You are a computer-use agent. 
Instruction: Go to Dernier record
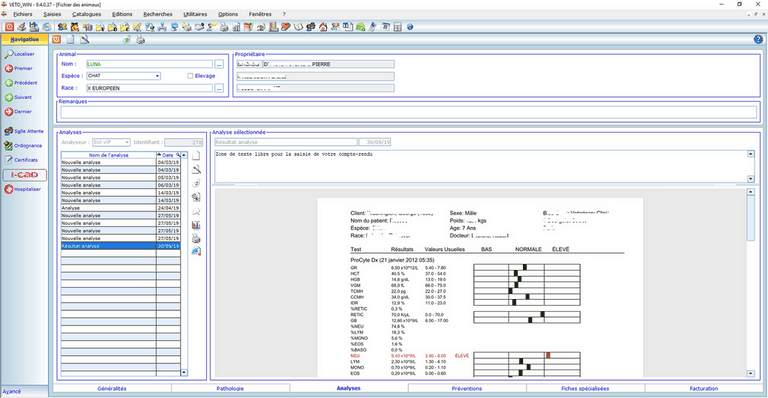point(18,112)
